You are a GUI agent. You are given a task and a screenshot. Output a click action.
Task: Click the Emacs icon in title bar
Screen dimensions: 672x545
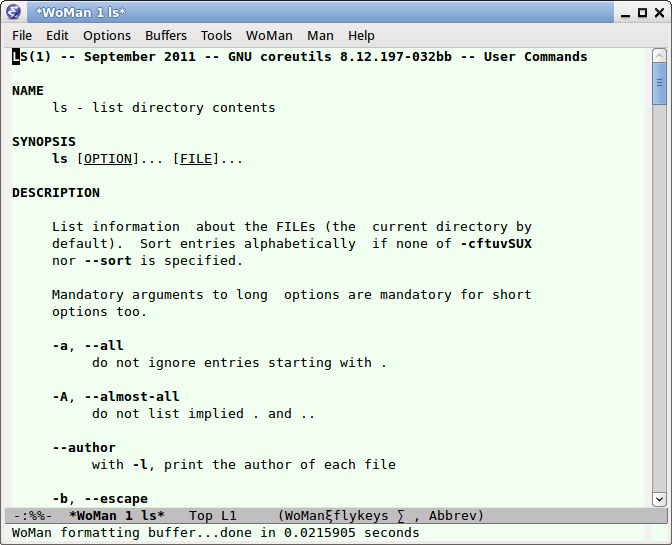coord(13,12)
